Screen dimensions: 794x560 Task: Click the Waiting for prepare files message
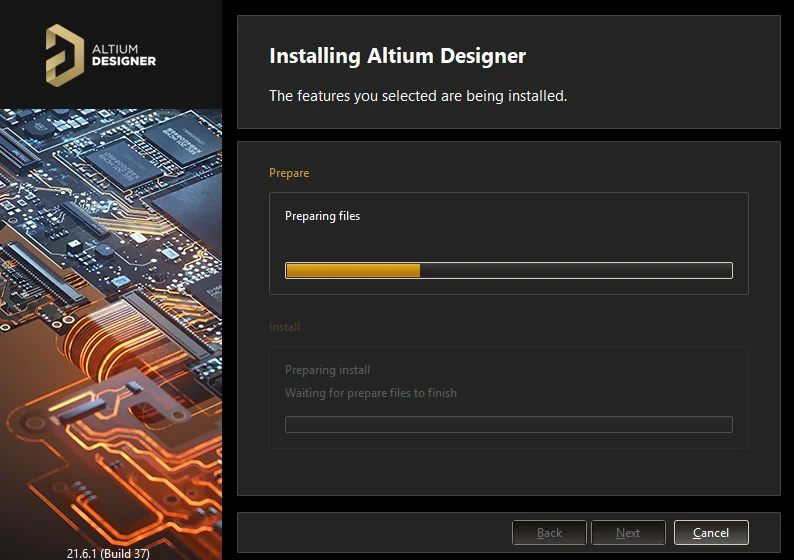point(370,393)
